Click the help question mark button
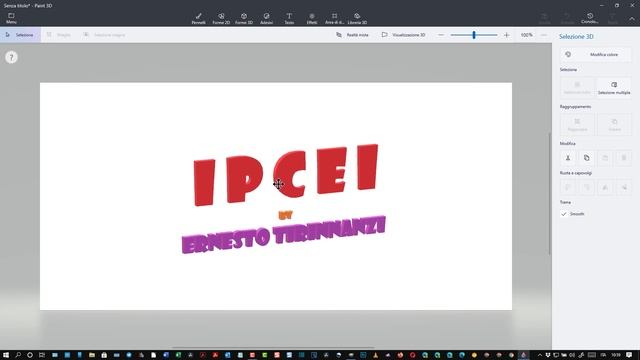Screen dimensions: 640x360 11,57
